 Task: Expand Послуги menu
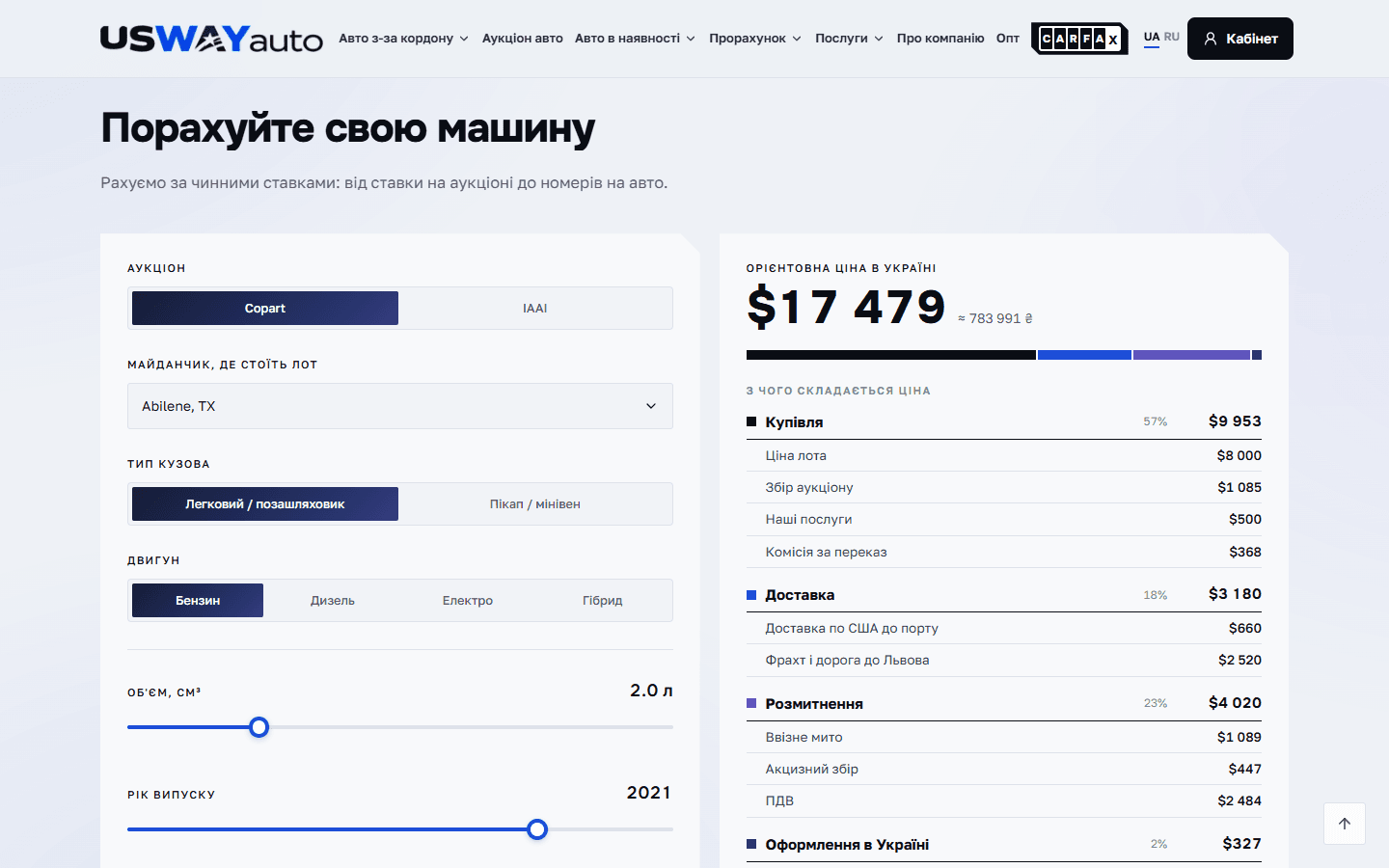tap(849, 39)
